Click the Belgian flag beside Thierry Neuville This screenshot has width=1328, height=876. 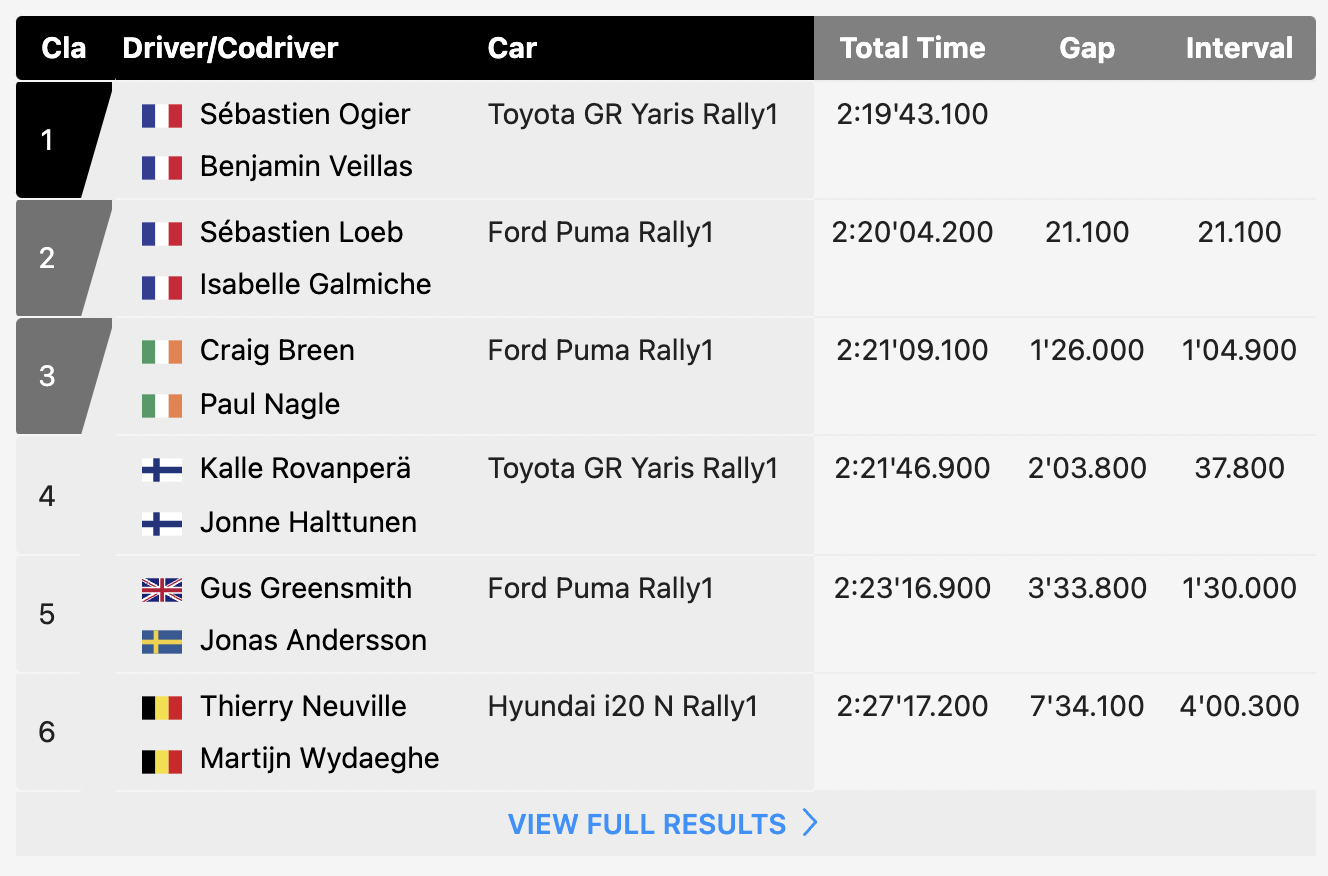162,708
